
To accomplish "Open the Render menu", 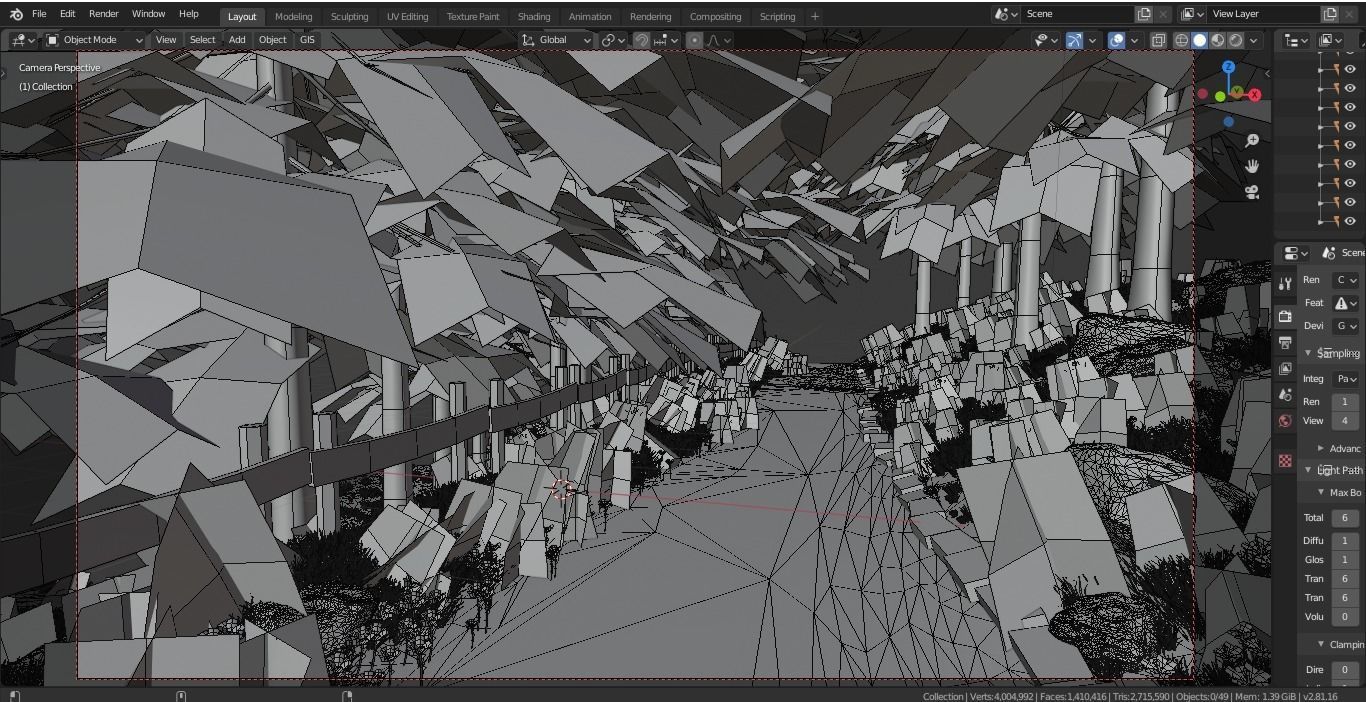I will [103, 14].
